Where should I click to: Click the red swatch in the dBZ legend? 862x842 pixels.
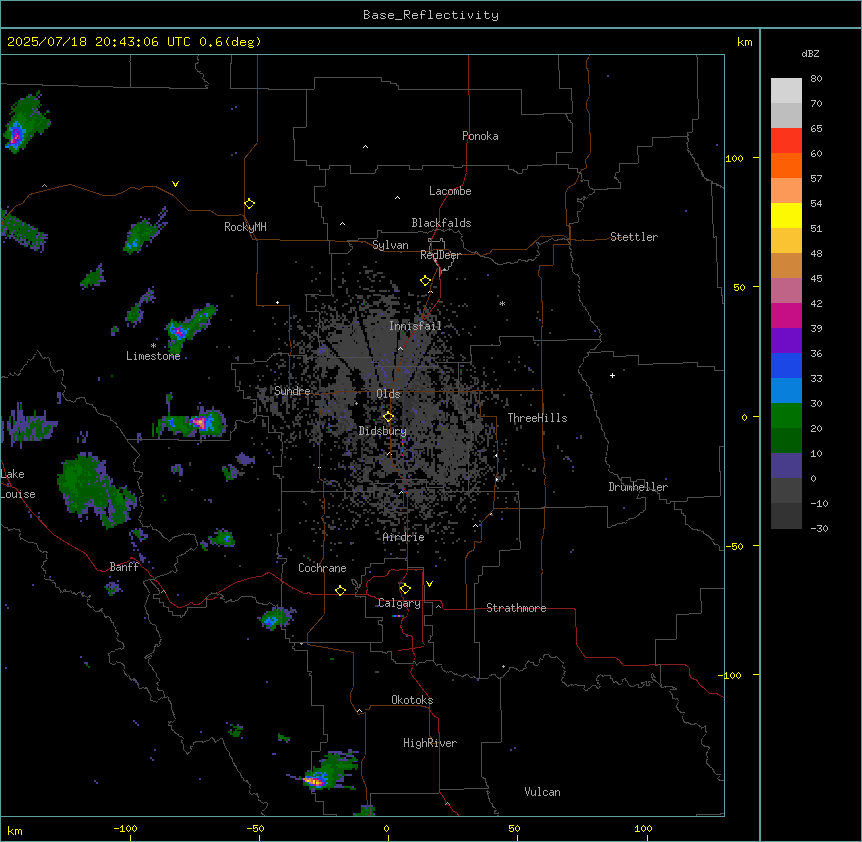coord(786,141)
